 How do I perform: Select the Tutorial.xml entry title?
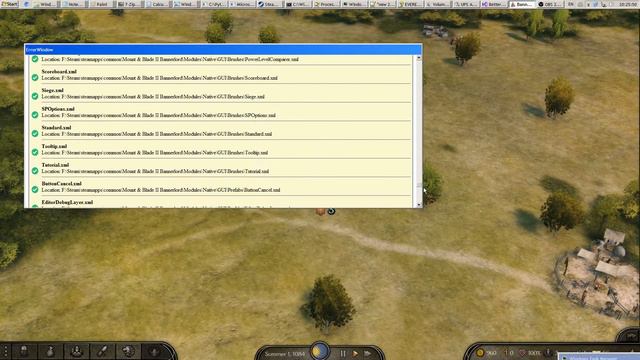(55, 165)
